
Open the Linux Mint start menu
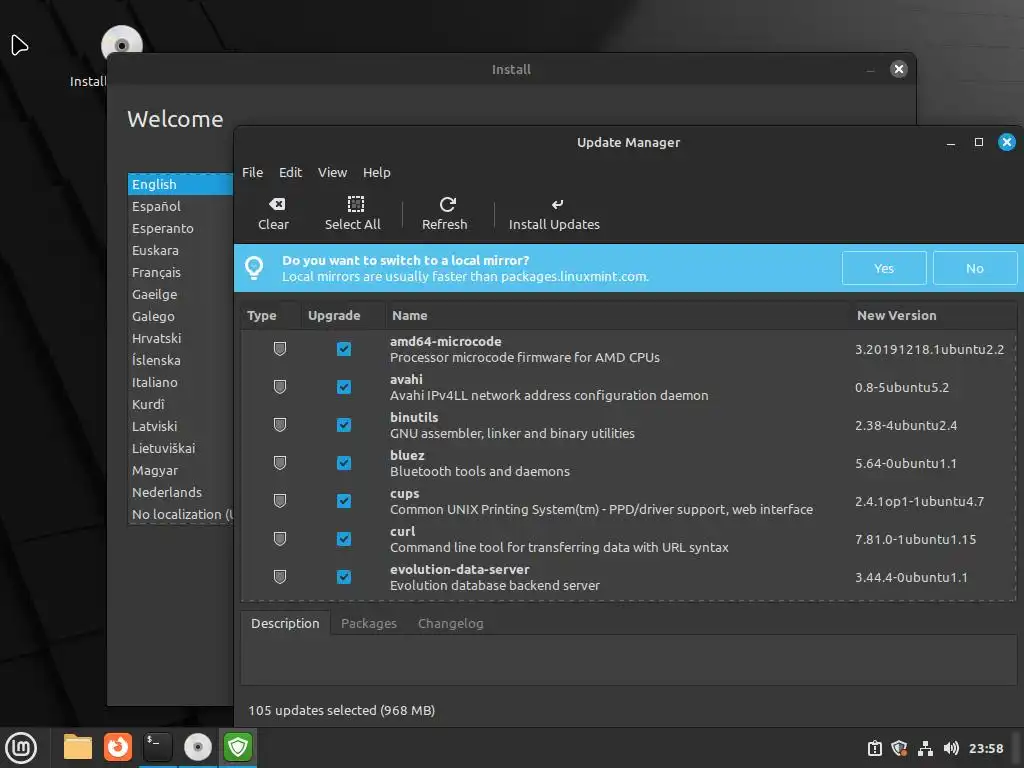21,747
